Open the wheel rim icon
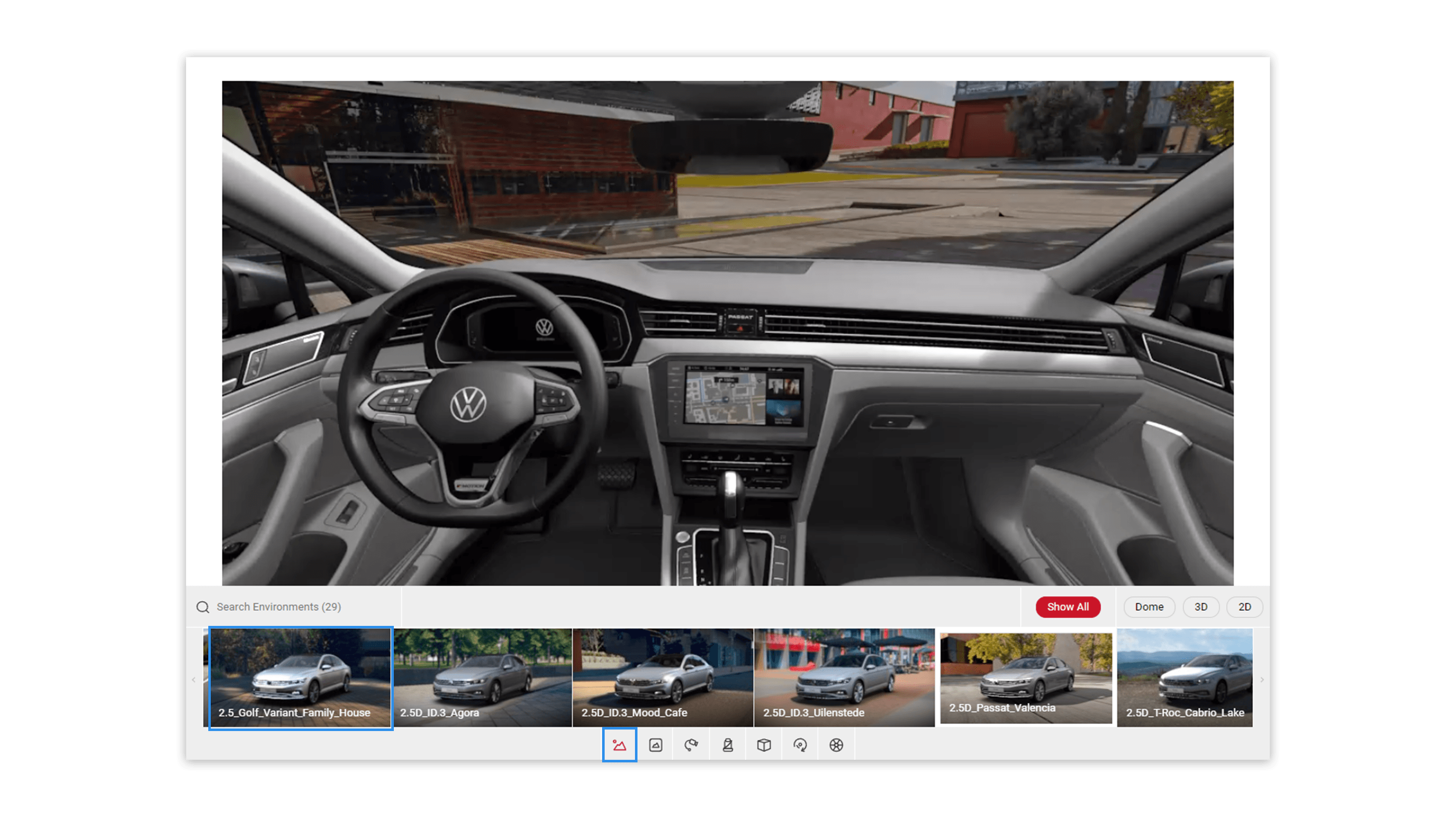 [836, 745]
